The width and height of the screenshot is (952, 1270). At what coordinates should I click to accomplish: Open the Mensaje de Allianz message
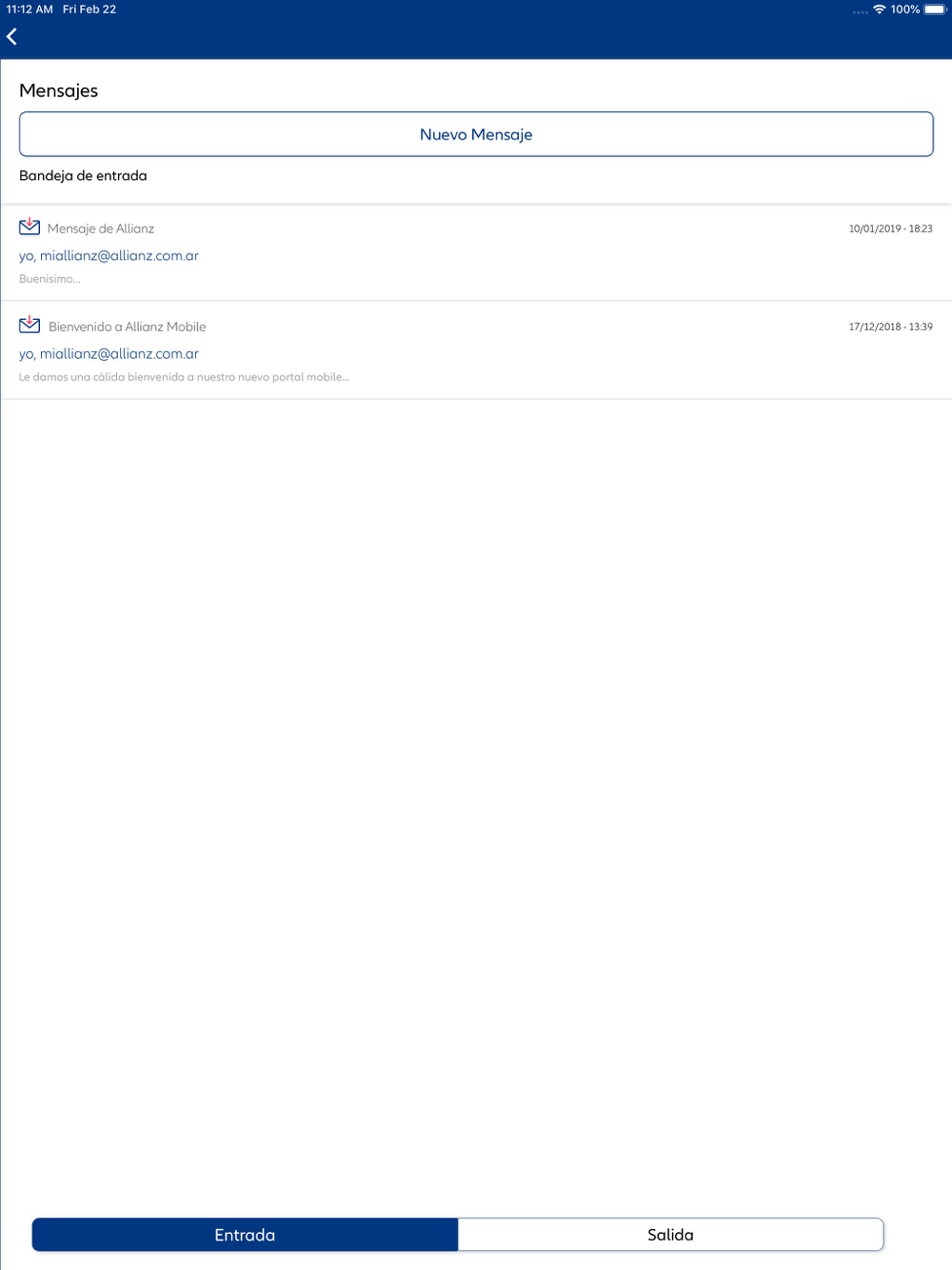tap(476, 252)
